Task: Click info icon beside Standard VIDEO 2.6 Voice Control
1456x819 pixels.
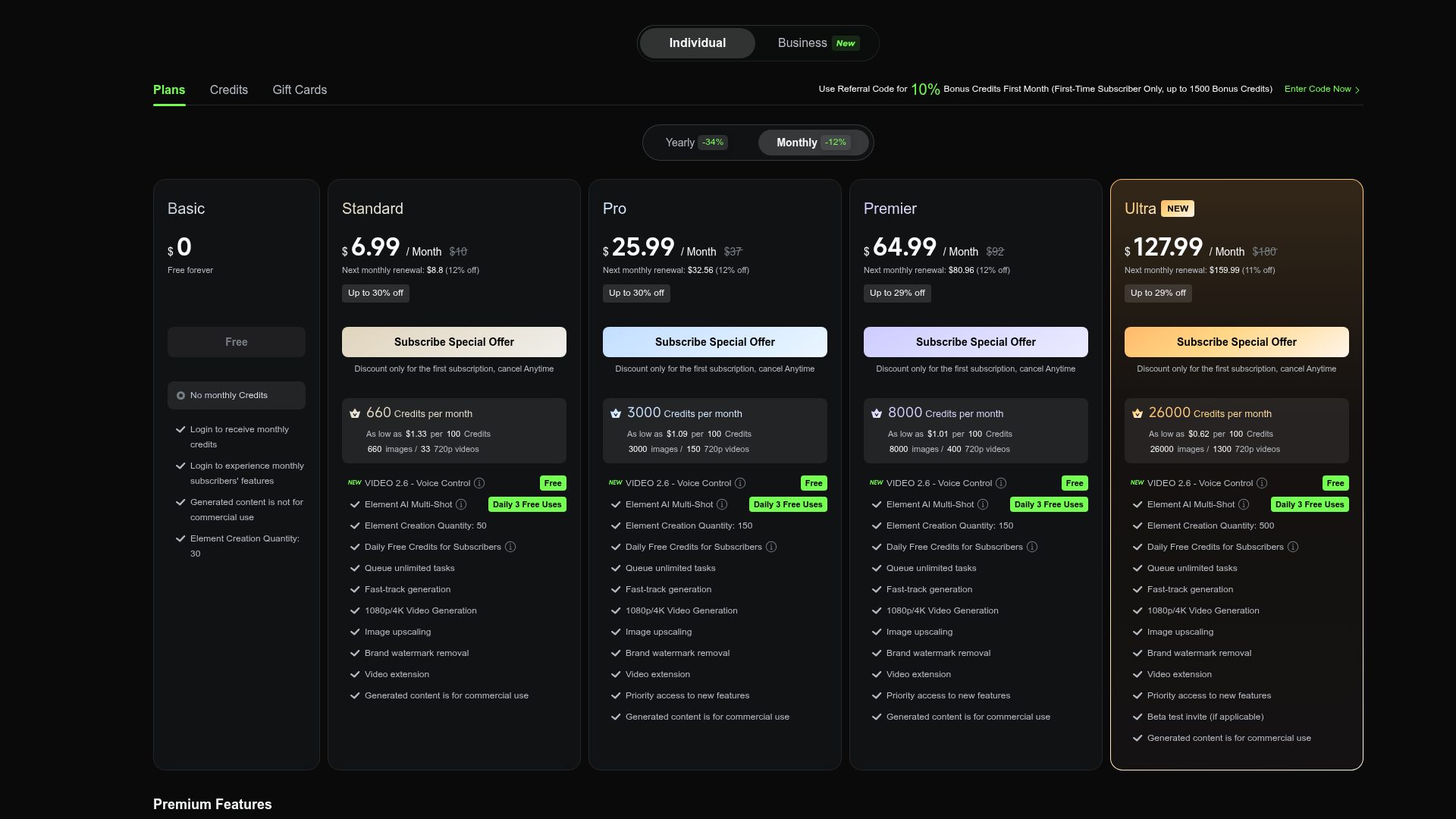Action: 479,483
